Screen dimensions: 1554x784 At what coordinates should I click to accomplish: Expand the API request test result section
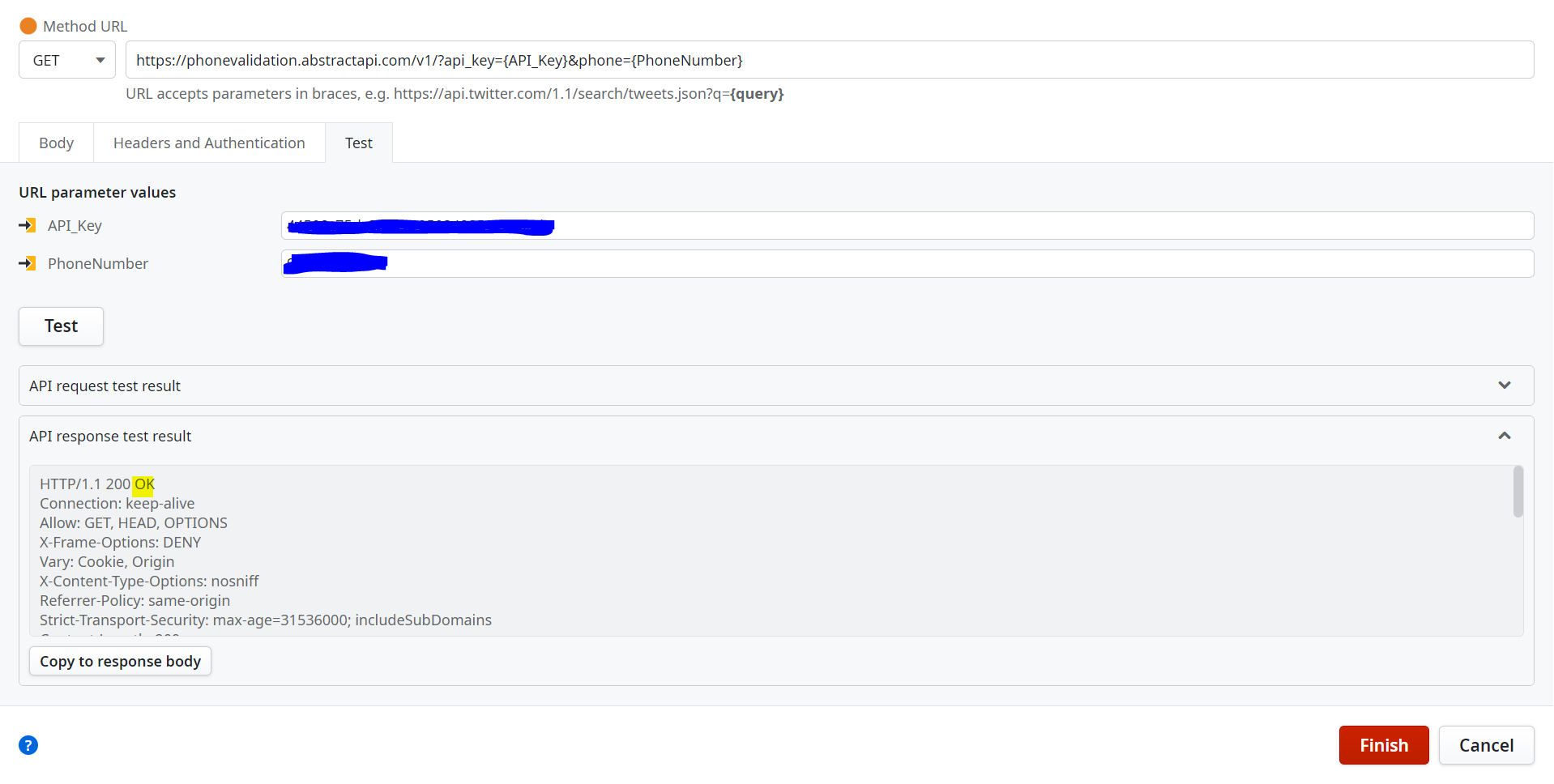click(x=776, y=386)
